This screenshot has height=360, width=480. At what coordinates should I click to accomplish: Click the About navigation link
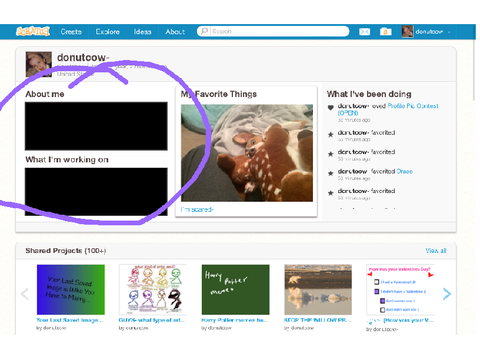pyautogui.click(x=175, y=32)
